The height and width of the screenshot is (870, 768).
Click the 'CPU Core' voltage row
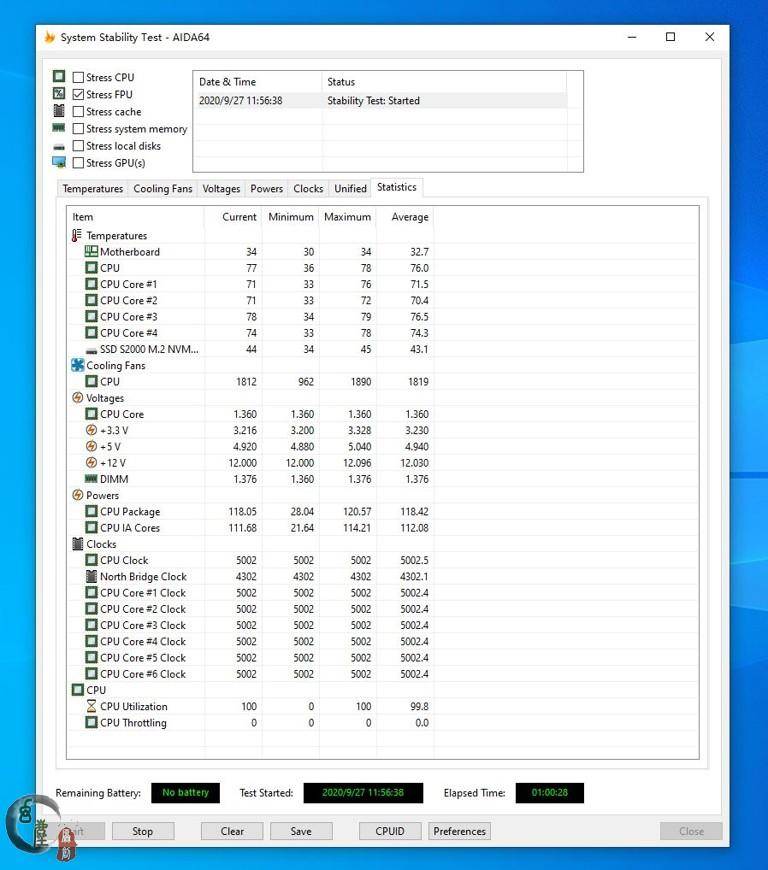tap(250, 414)
